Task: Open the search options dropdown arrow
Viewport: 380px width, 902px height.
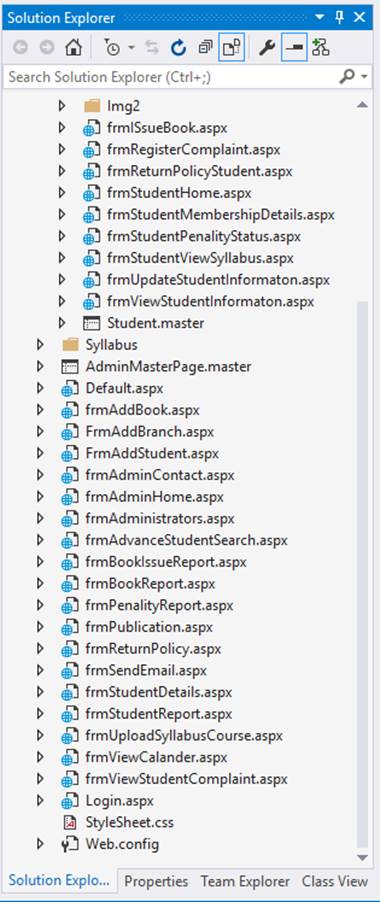Action: 364,77
